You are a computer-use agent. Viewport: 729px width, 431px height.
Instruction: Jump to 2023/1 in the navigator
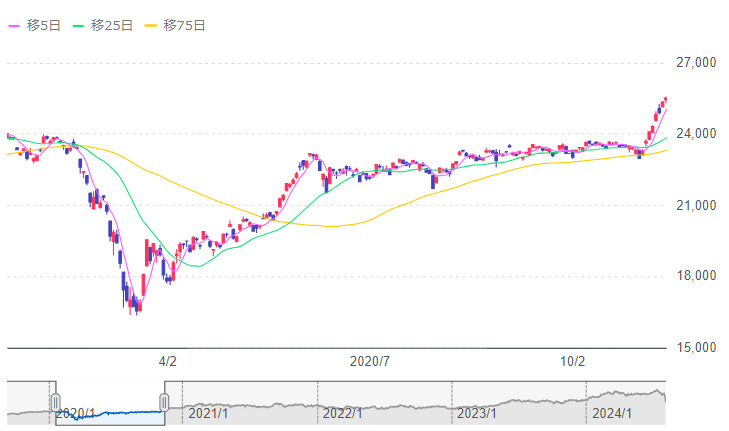pyautogui.click(x=477, y=412)
